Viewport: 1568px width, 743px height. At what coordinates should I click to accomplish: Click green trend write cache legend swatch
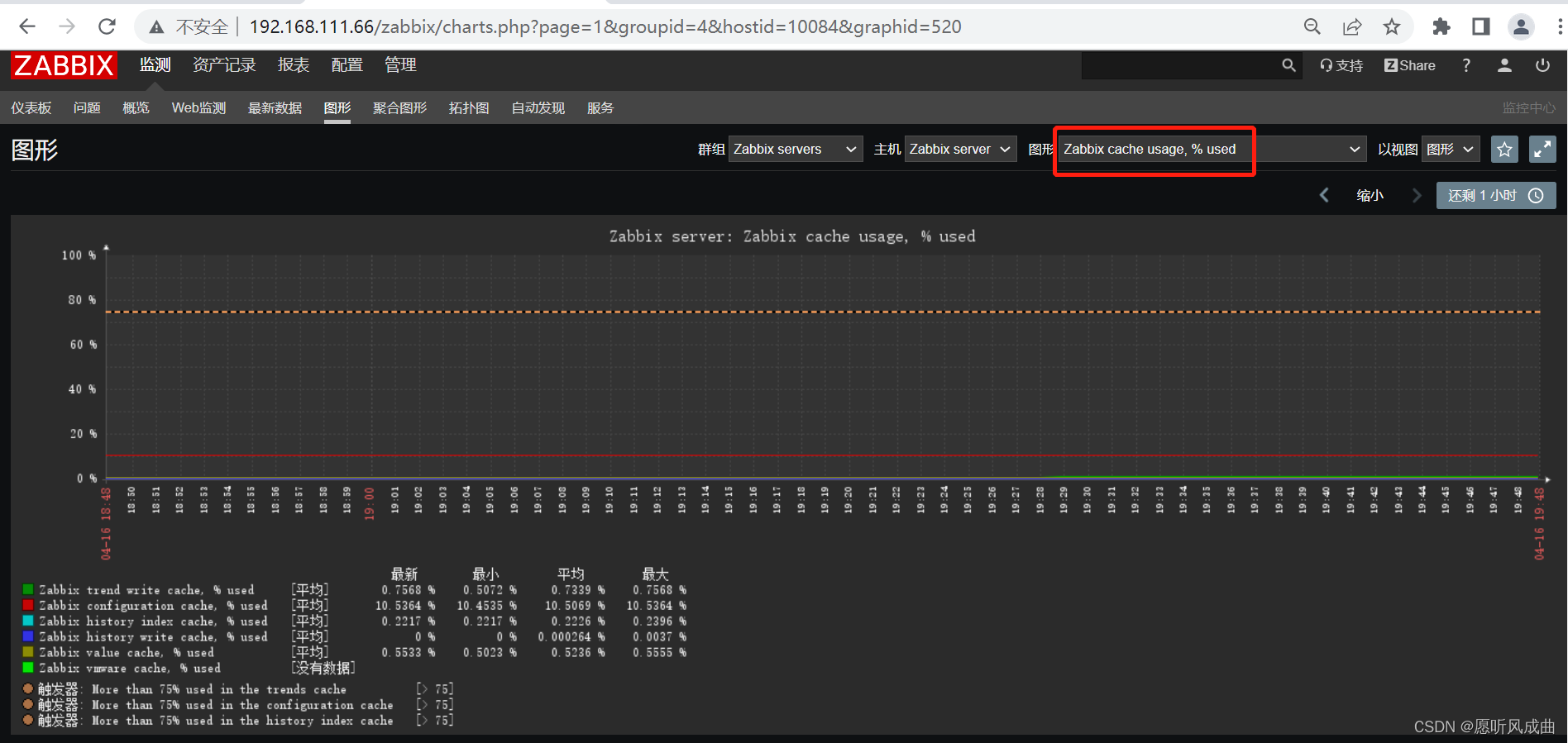tap(28, 589)
